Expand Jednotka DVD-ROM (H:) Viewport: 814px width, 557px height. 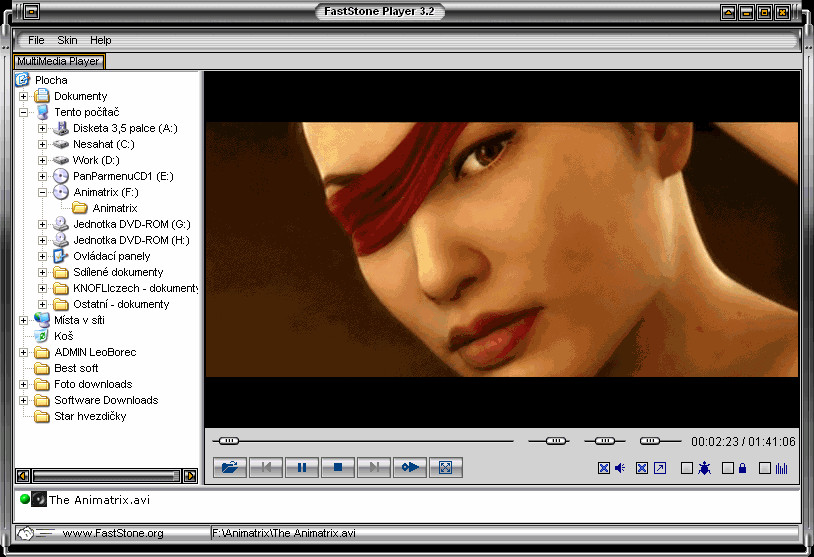[43, 240]
